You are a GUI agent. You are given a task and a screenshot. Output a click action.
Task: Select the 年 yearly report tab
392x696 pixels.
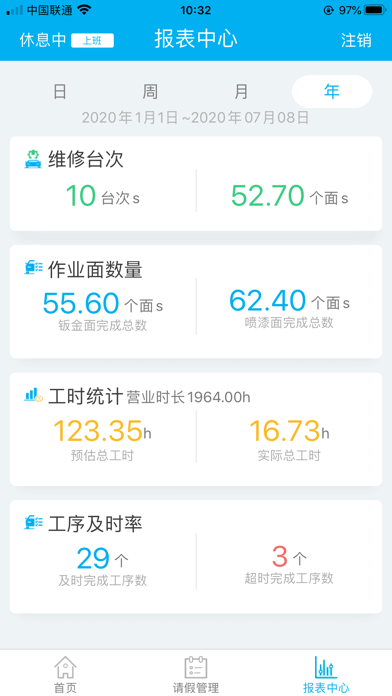click(x=332, y=91)
